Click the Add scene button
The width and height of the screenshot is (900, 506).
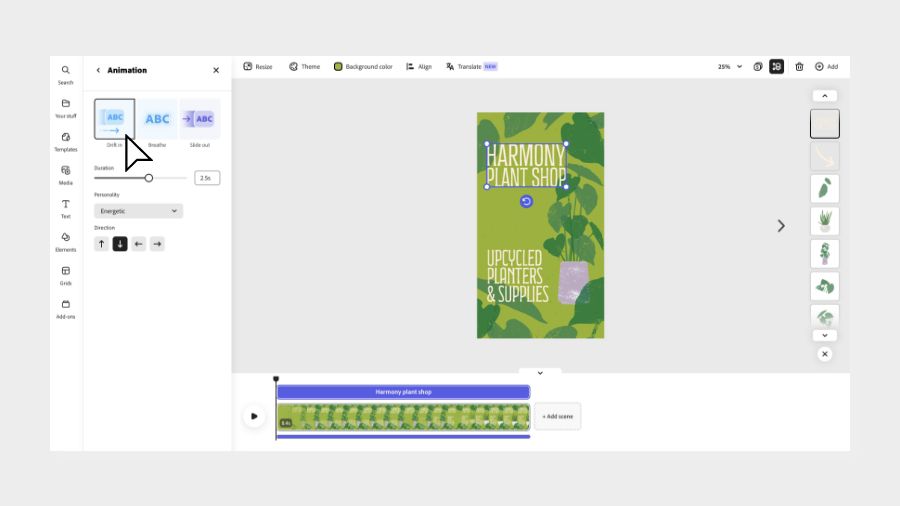(x=557, y=417)
